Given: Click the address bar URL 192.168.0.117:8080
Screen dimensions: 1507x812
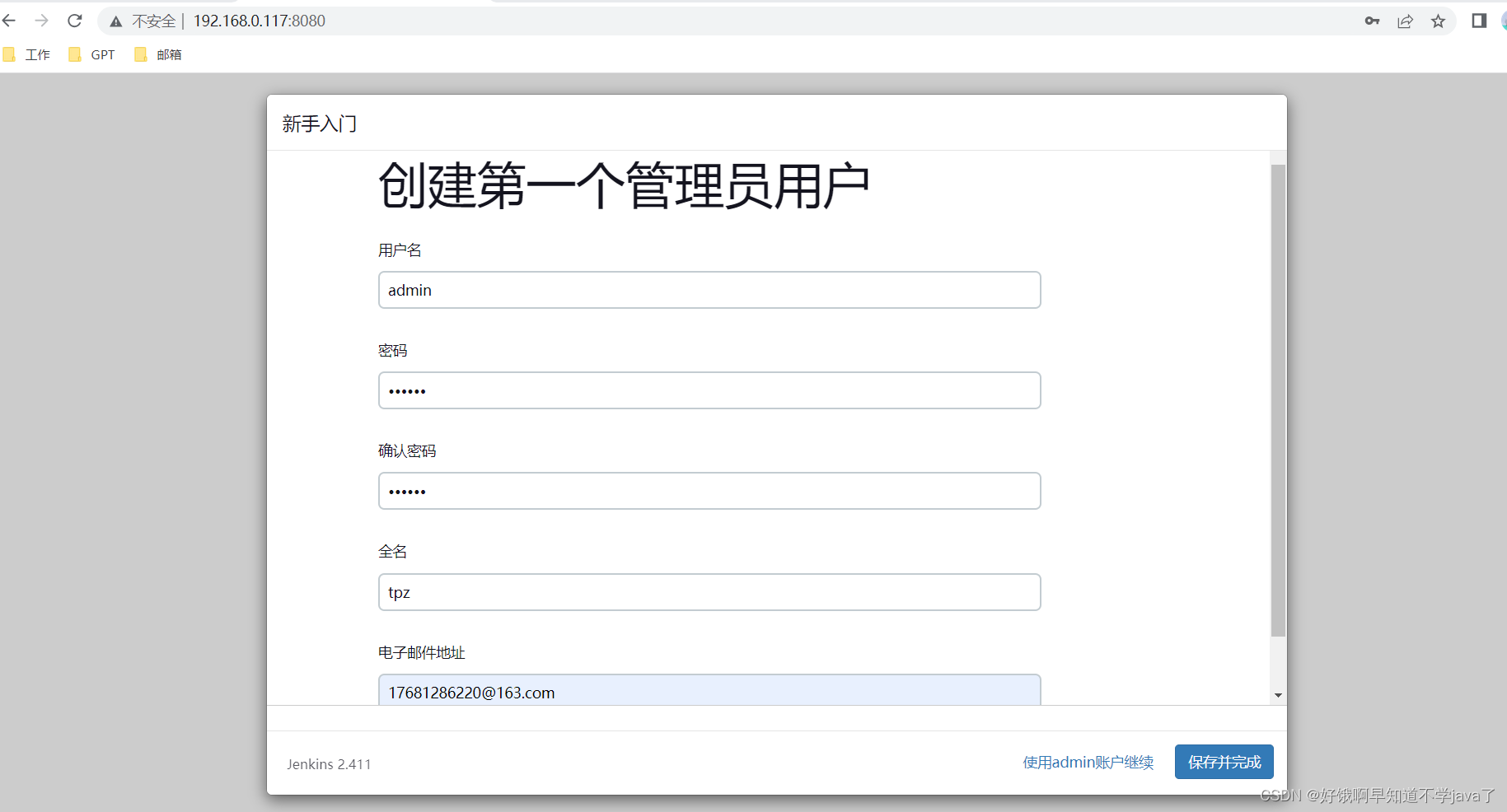Looking at the screenshot, I should [260, 21].
